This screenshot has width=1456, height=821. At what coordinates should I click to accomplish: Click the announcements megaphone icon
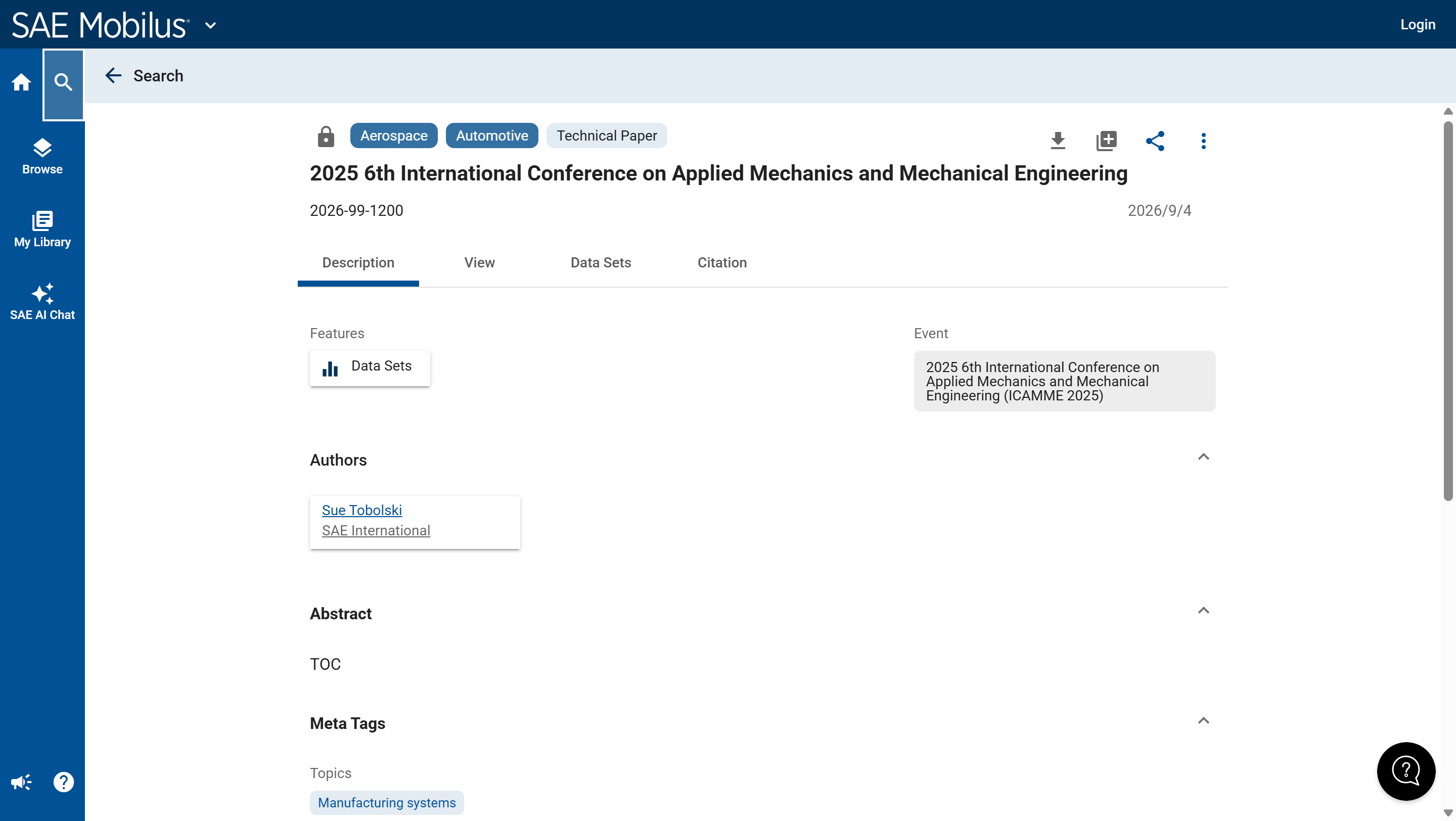(21, 783)
